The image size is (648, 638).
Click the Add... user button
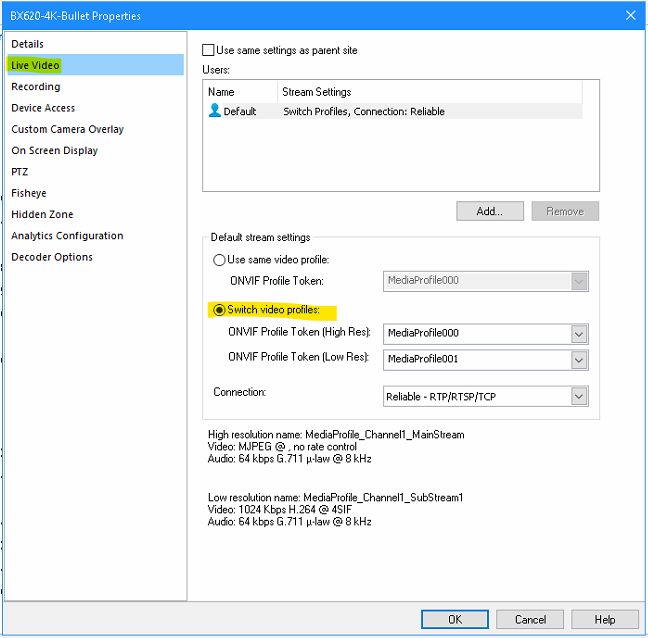pos(490,211)
